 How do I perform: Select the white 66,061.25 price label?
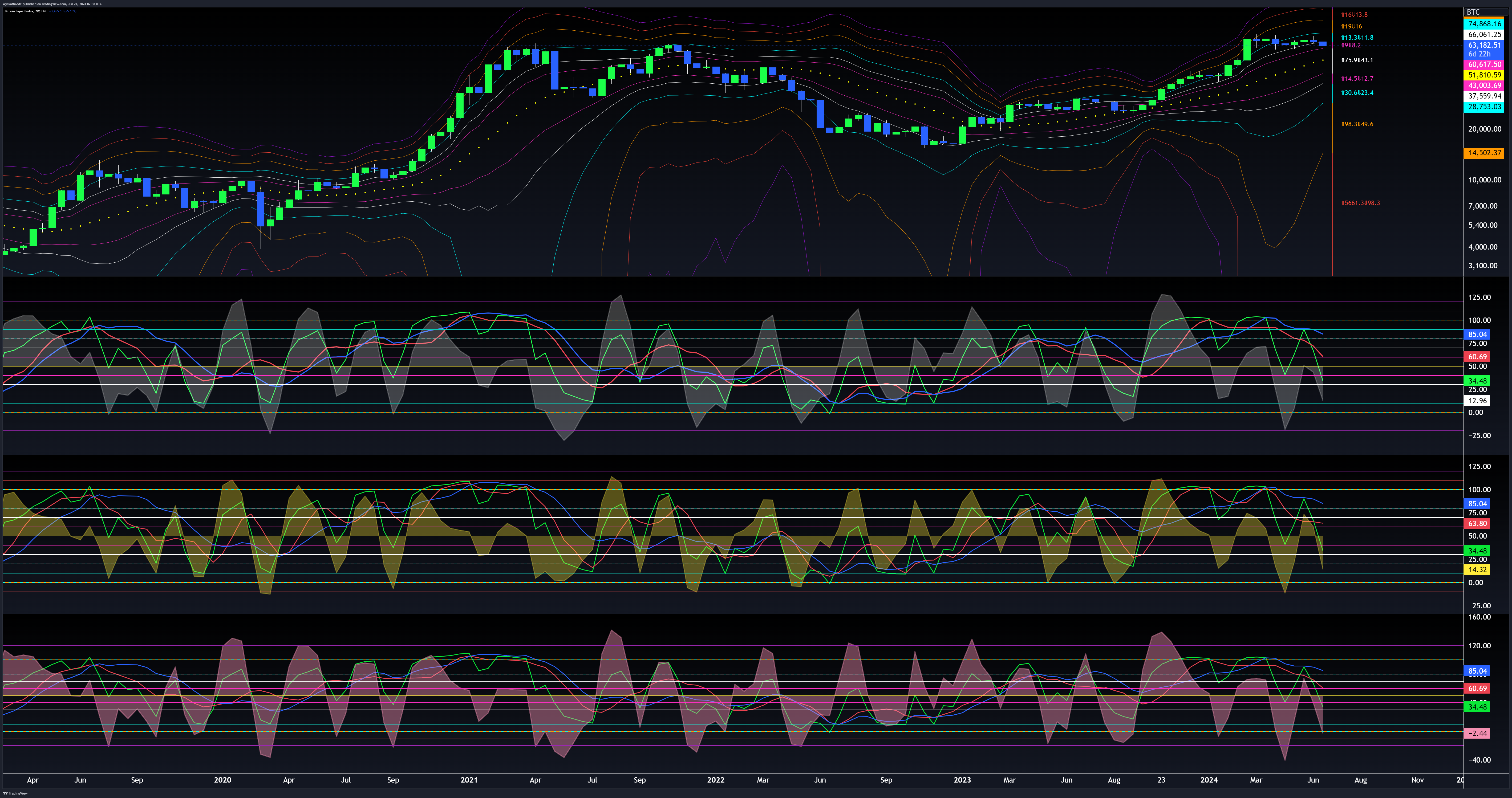[1484, 35]
